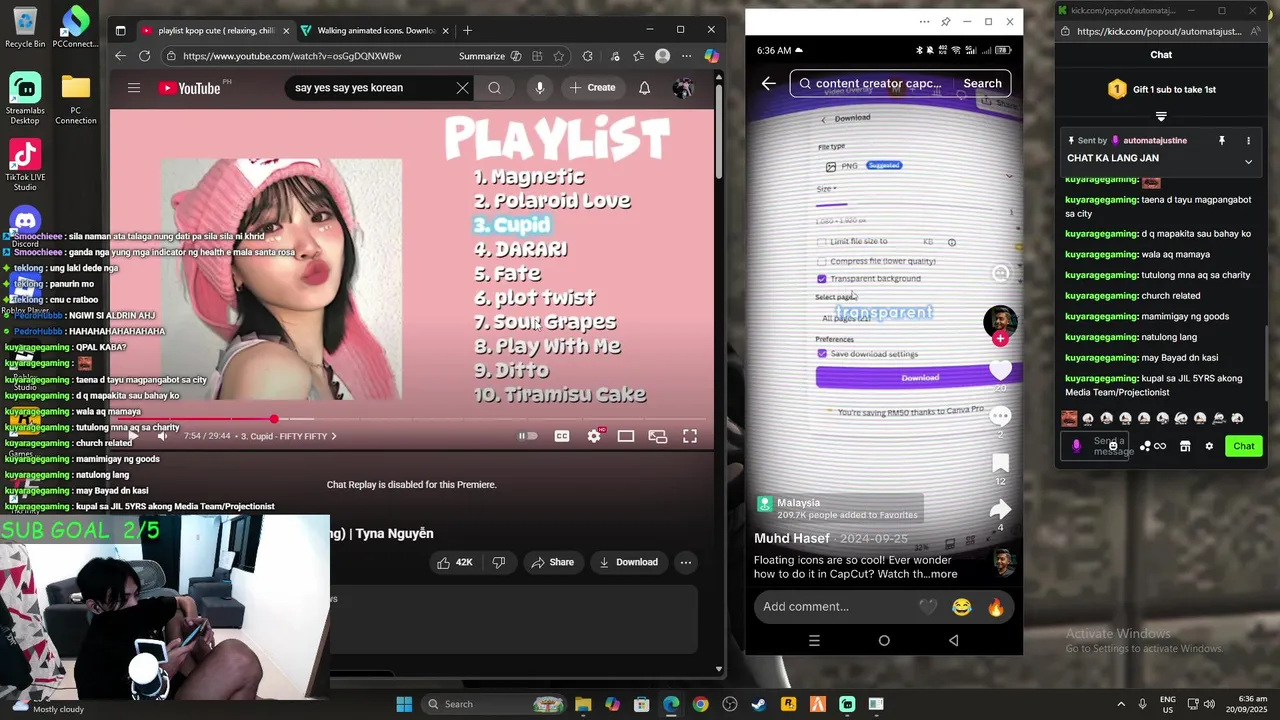Tap the fire emoji quick reaction
1280x720 pixels.
point(995,607)
